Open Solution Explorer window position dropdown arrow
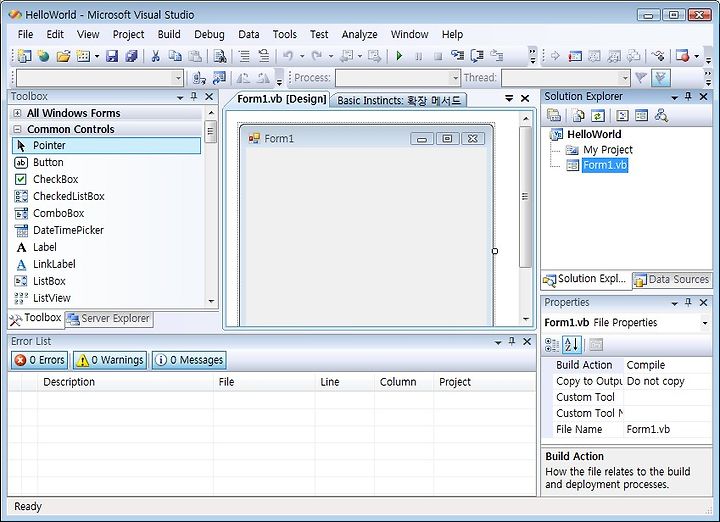 click(674, 97)
